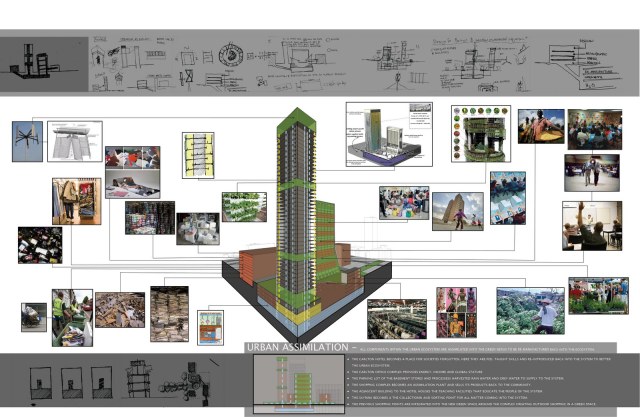
Task: Open the farmer in green field photo
Action: tap(546, 310)
